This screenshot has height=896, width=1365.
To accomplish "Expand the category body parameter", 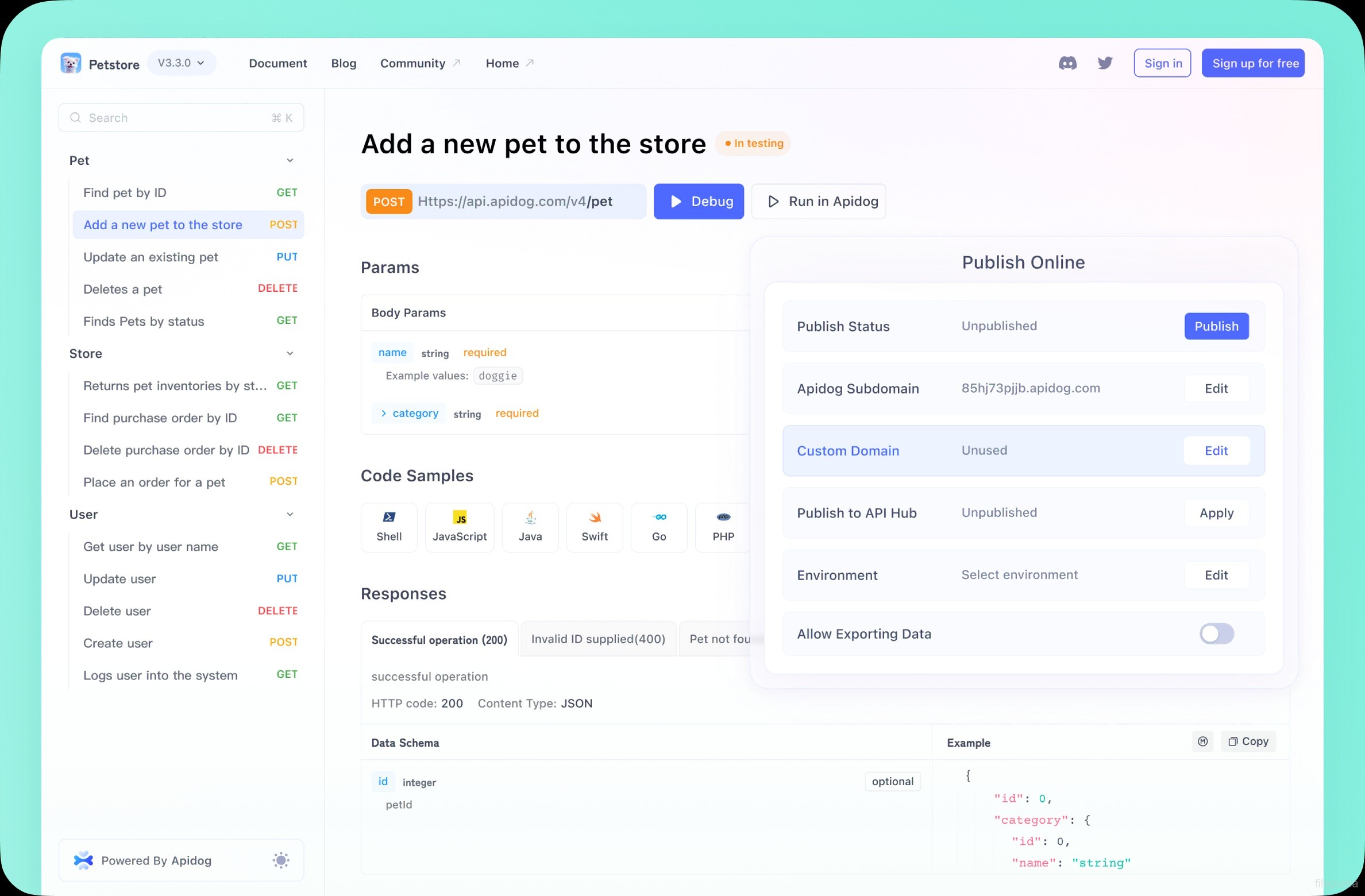I will coord(384,413).
